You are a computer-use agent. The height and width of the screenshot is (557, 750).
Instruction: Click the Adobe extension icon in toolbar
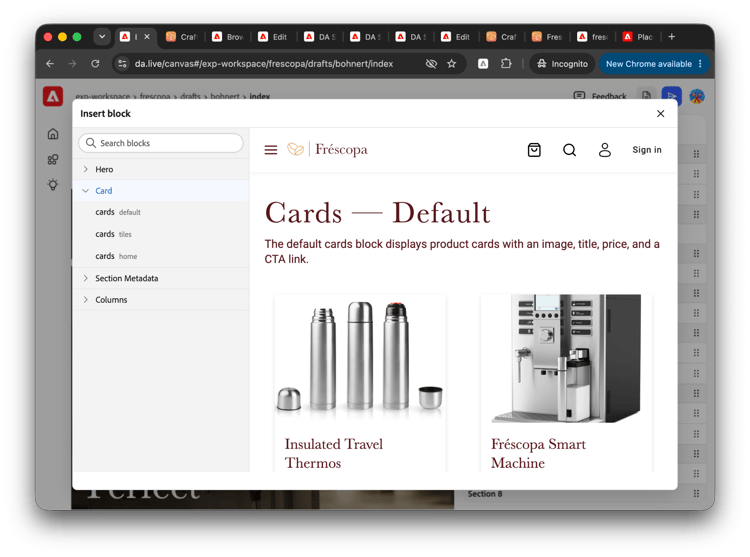[483, 64]
